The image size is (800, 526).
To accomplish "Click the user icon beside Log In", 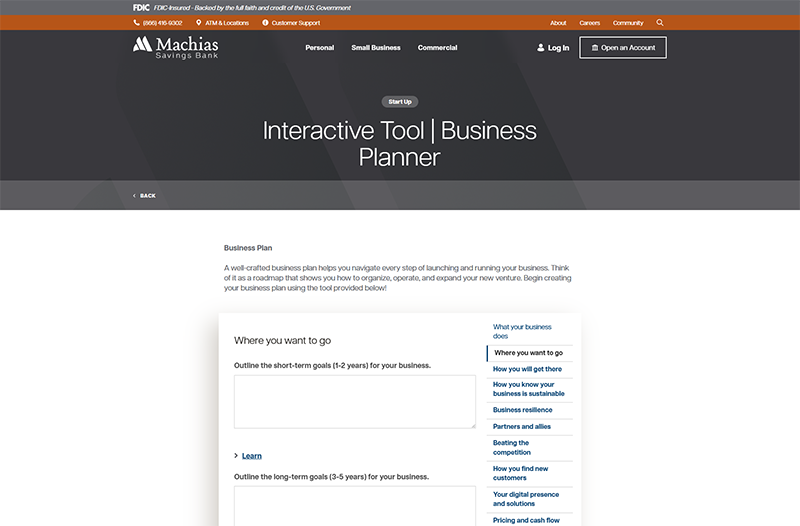I will 541,47.
